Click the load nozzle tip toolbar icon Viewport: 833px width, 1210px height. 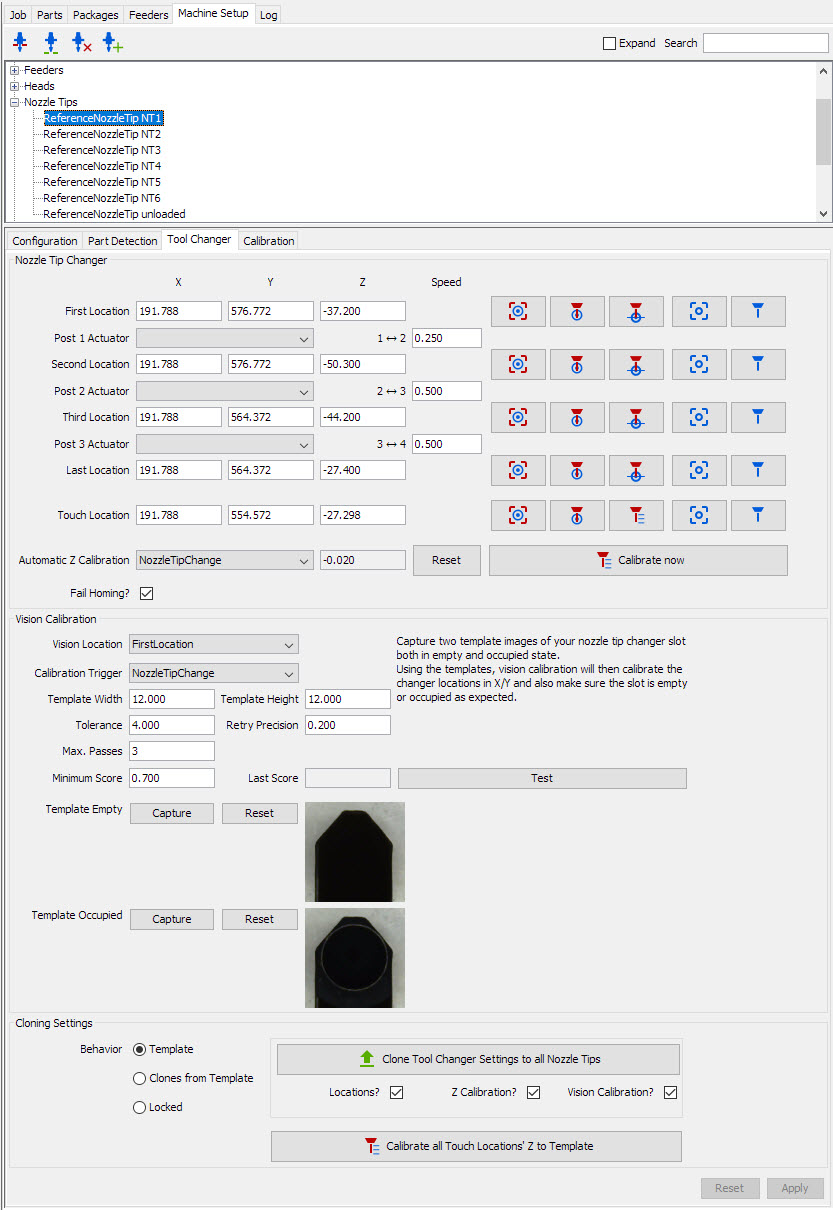click(x=50, y=42)
